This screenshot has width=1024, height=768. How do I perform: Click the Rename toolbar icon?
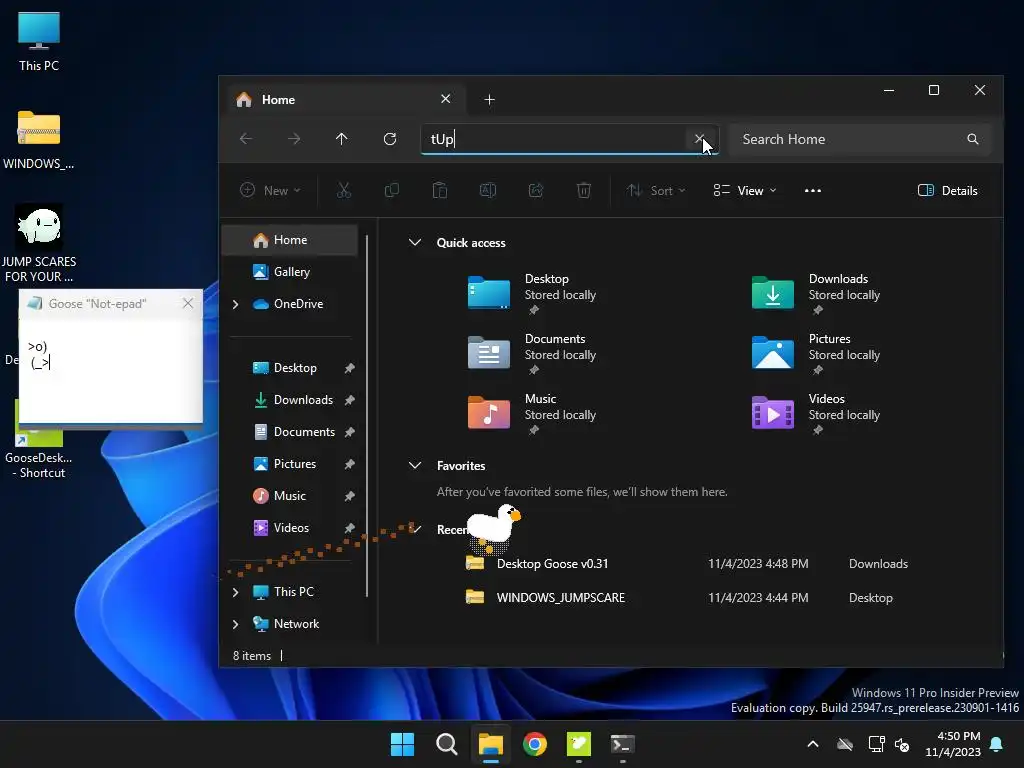488,191
